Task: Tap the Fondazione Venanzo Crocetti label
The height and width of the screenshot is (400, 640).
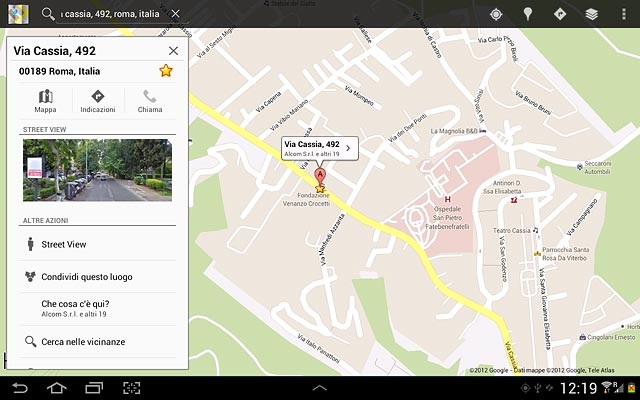Action: coord(307,199)
